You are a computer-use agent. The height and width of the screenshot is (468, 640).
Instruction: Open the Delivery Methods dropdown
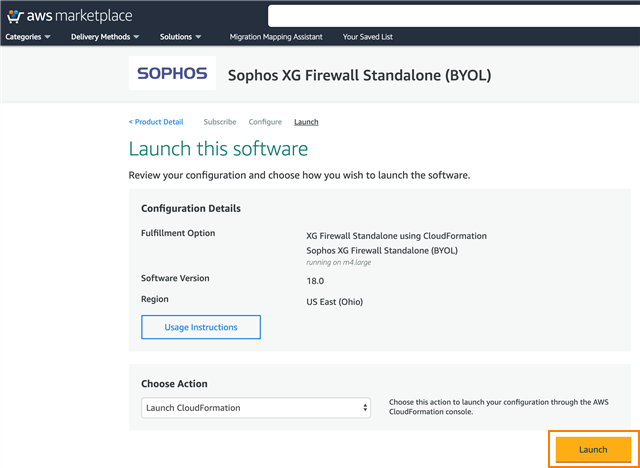(x=105, y=37)
